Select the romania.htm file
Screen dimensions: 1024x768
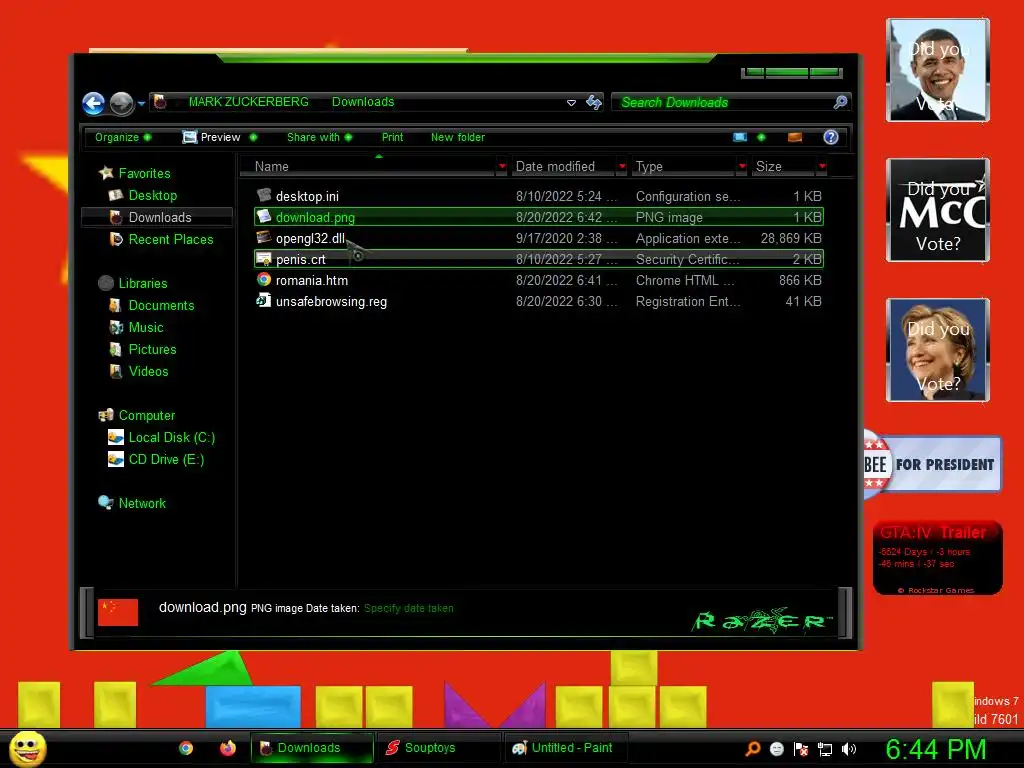click(x=539, y=280)
